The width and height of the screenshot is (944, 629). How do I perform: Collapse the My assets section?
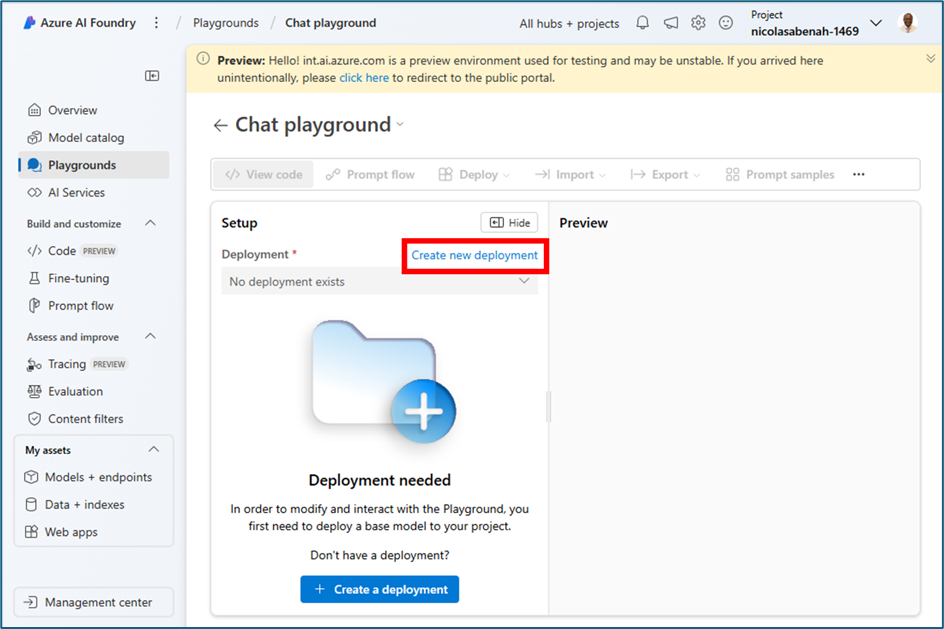coord(154,450)
